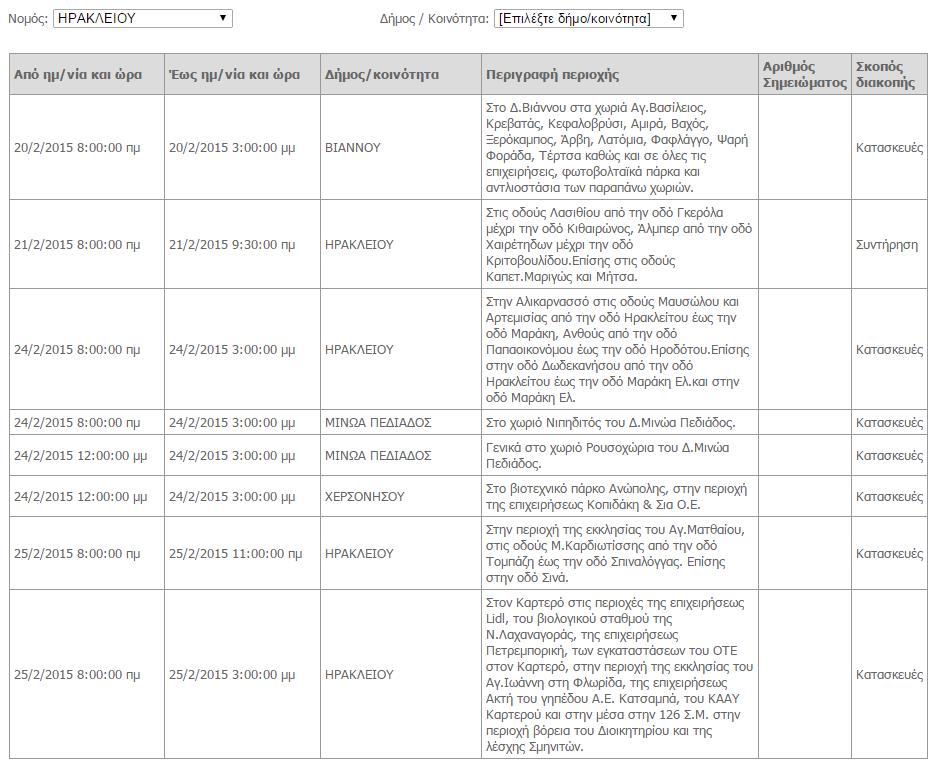Screen dimensions: 930x762
Task: Click the Δ.Βιάννου villages description cell
Action: pyautogui.click(x=617, y=148)
